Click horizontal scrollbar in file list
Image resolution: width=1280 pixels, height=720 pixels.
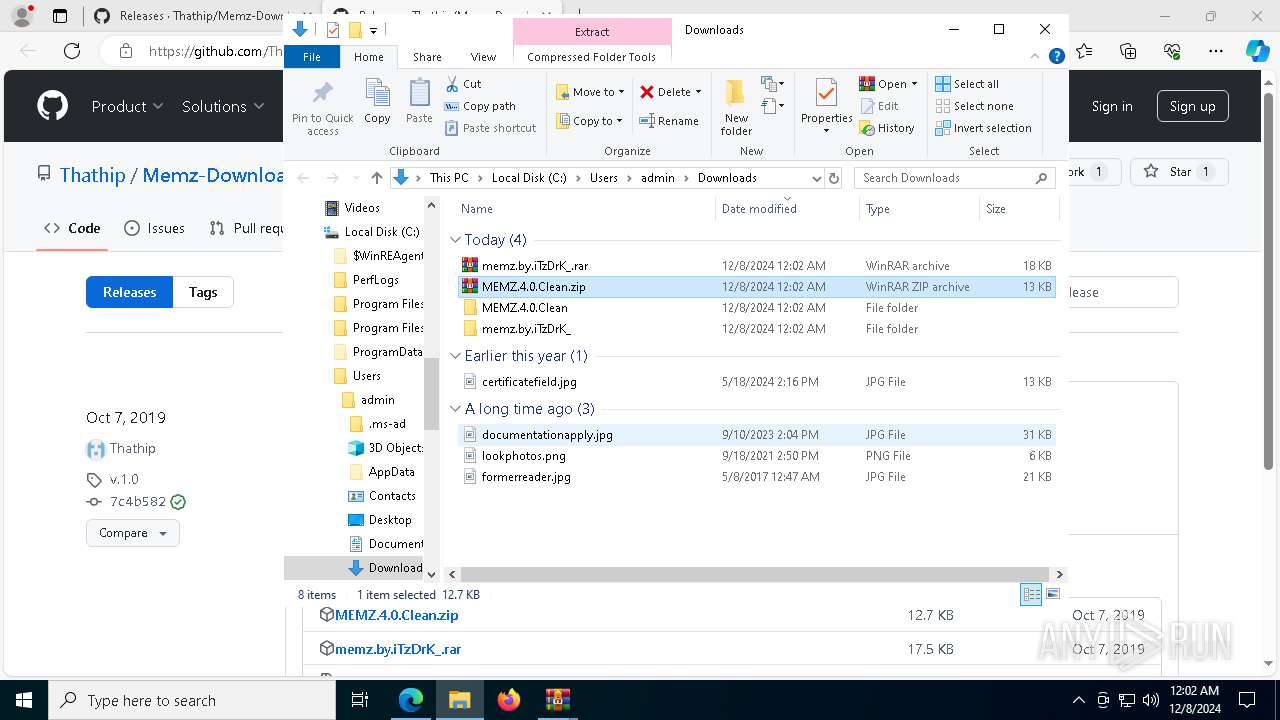pyautogui.click(x=756, y=574)
